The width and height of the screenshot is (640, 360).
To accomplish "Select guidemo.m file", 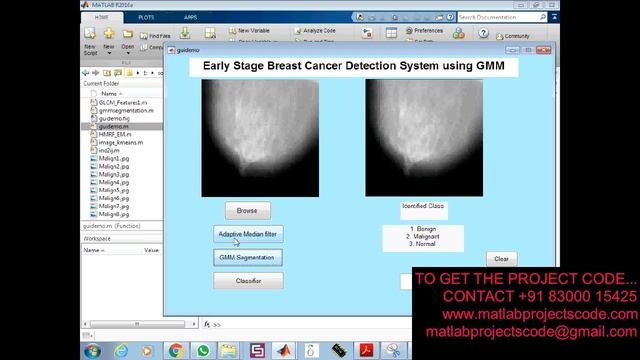I will (113, 127).
